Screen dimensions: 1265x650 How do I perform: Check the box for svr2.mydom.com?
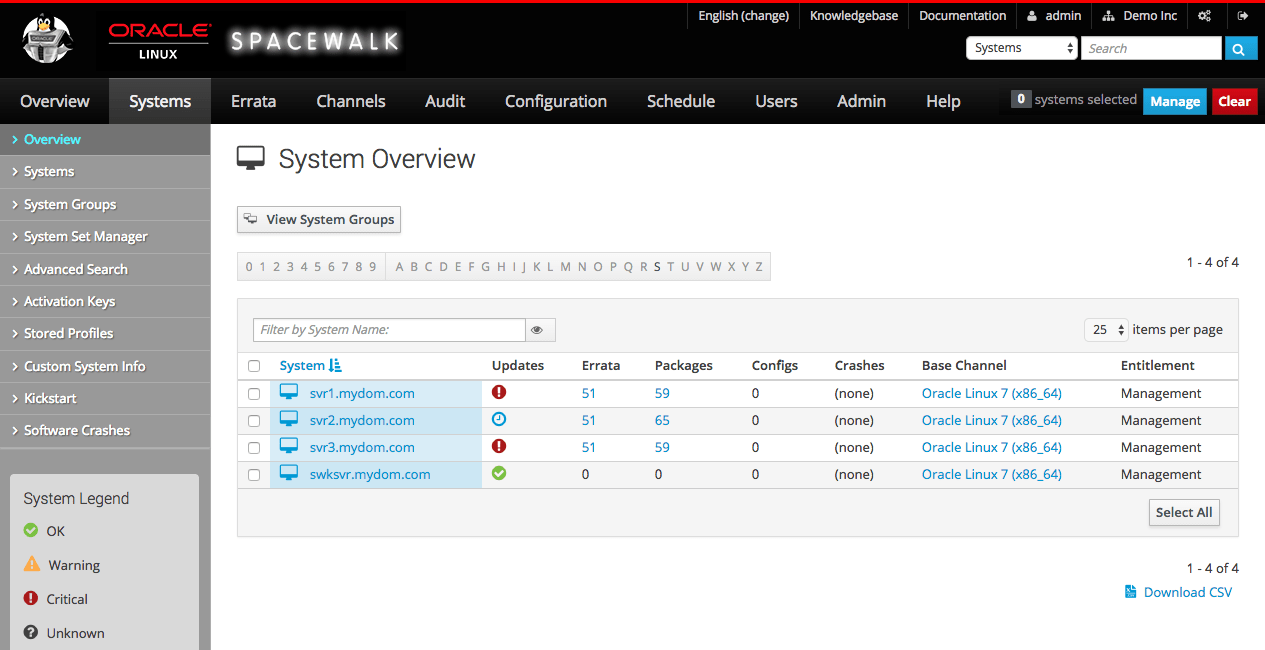(x=254, y=421)
